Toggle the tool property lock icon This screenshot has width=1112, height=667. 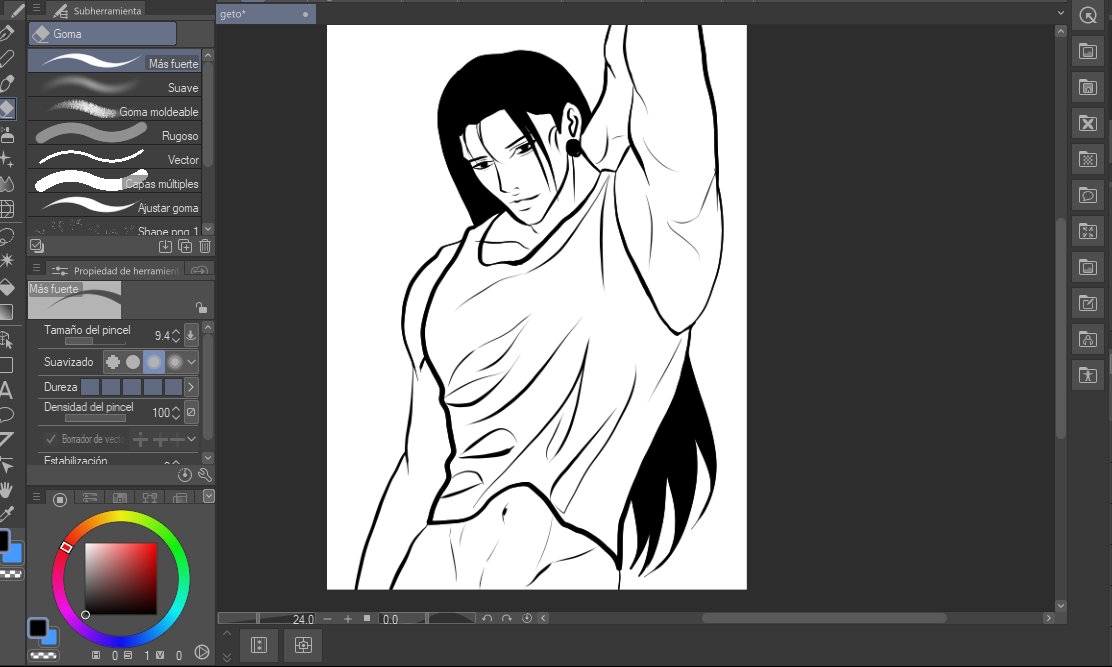(x=201, y=307)
